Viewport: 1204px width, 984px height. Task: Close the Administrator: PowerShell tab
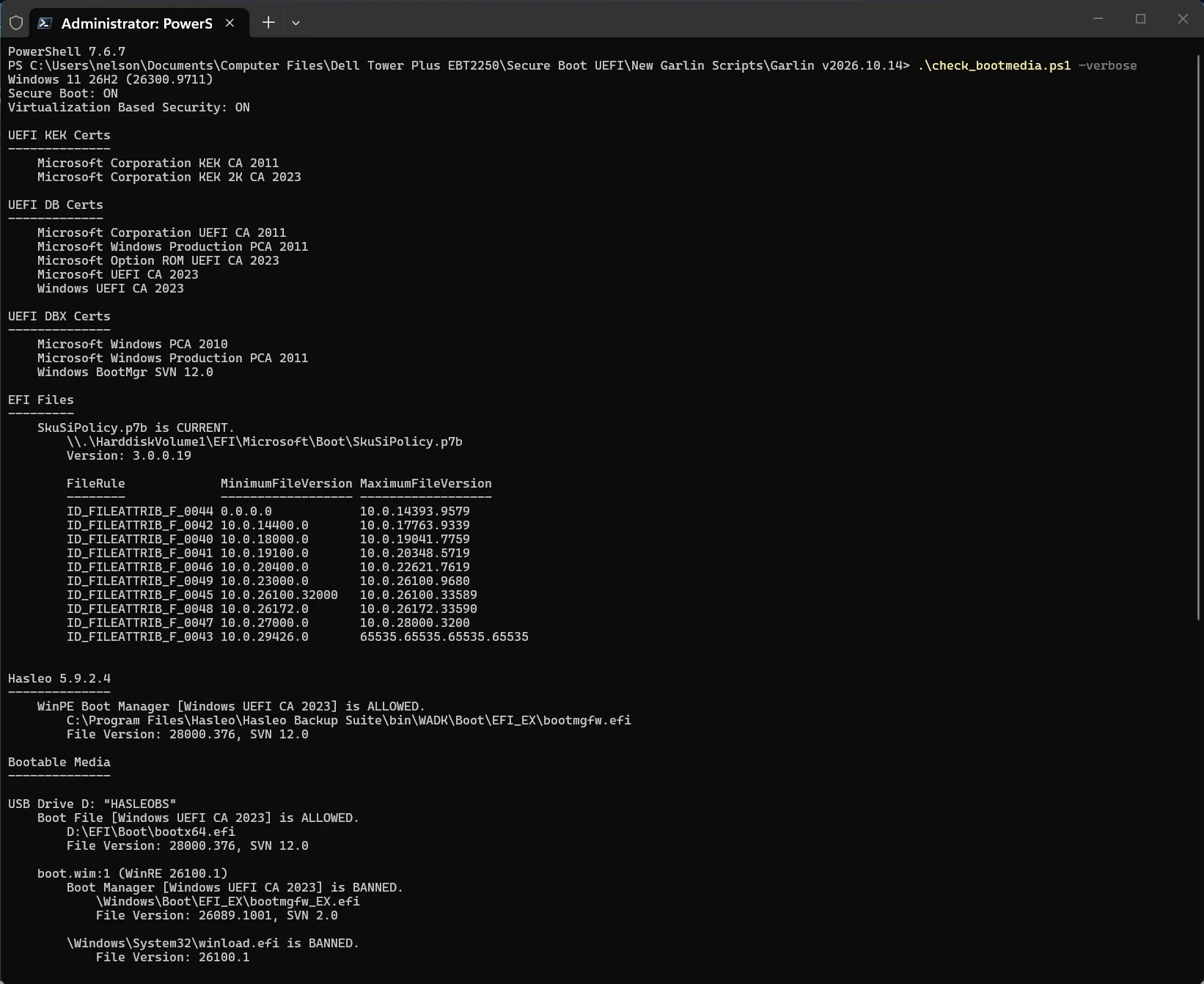(230, 23)
